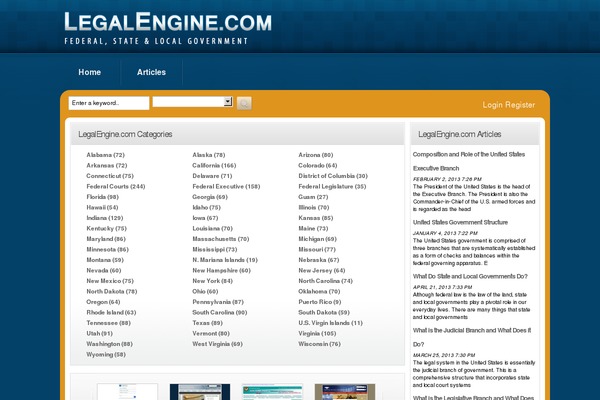Focus the 'Enter a keyword' search field
Viewport: 600px width, 400px height.
point(109,103)
